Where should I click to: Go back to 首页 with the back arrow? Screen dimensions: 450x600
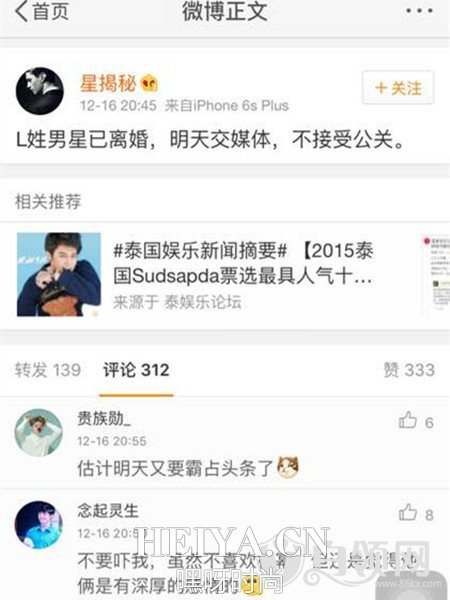[x=41, y=11]
